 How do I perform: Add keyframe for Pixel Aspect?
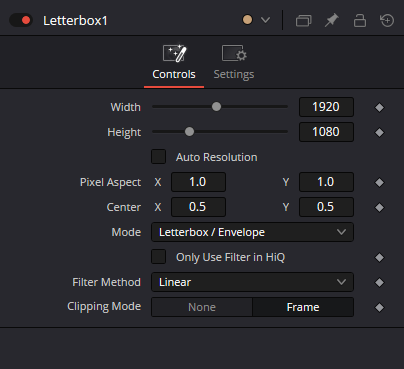point(379,183)
